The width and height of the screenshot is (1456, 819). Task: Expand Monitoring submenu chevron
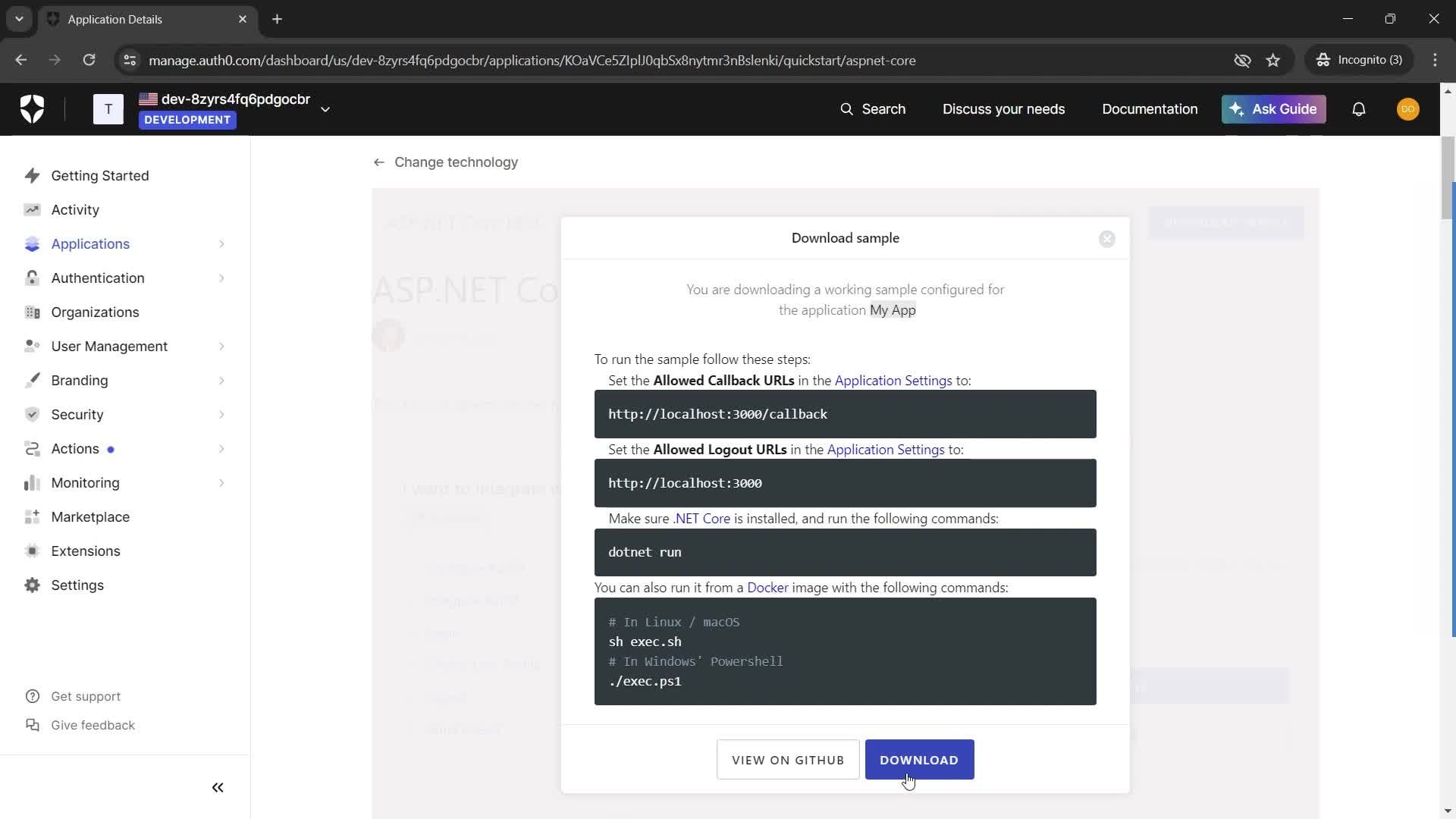click(x=221, y=483)
